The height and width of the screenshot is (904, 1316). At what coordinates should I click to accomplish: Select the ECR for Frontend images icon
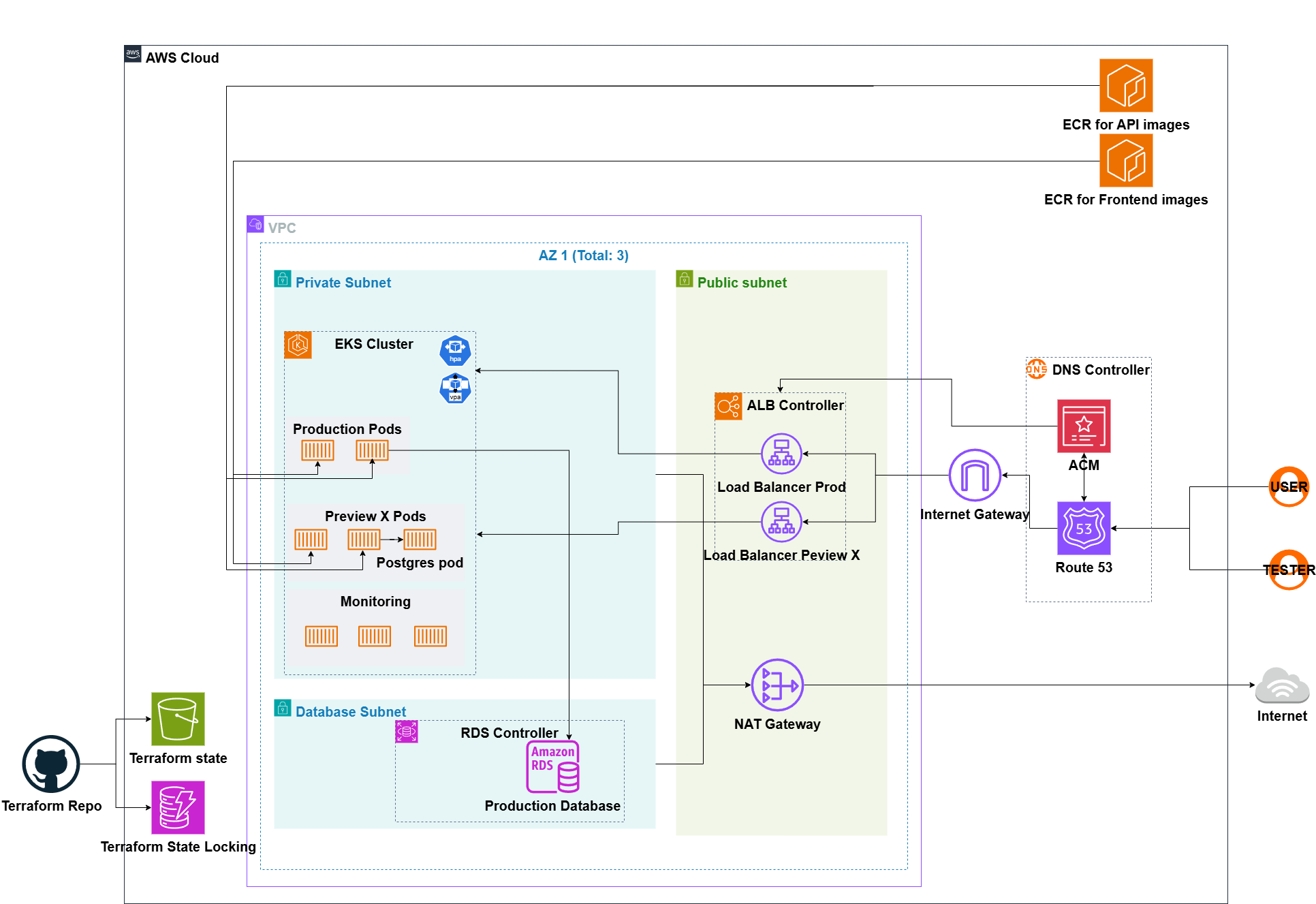click(x=1125, y=160)
